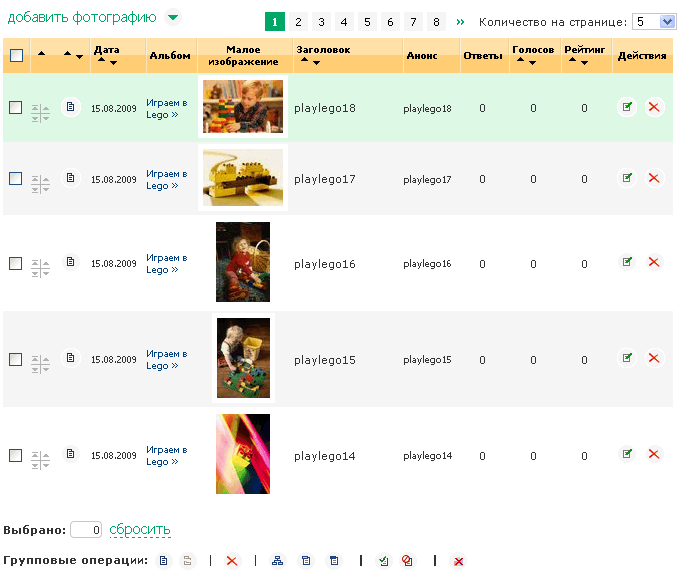This screenshot has height=586, width=678.
Task: Click the first red X in group operations
Action: [232, 561]
